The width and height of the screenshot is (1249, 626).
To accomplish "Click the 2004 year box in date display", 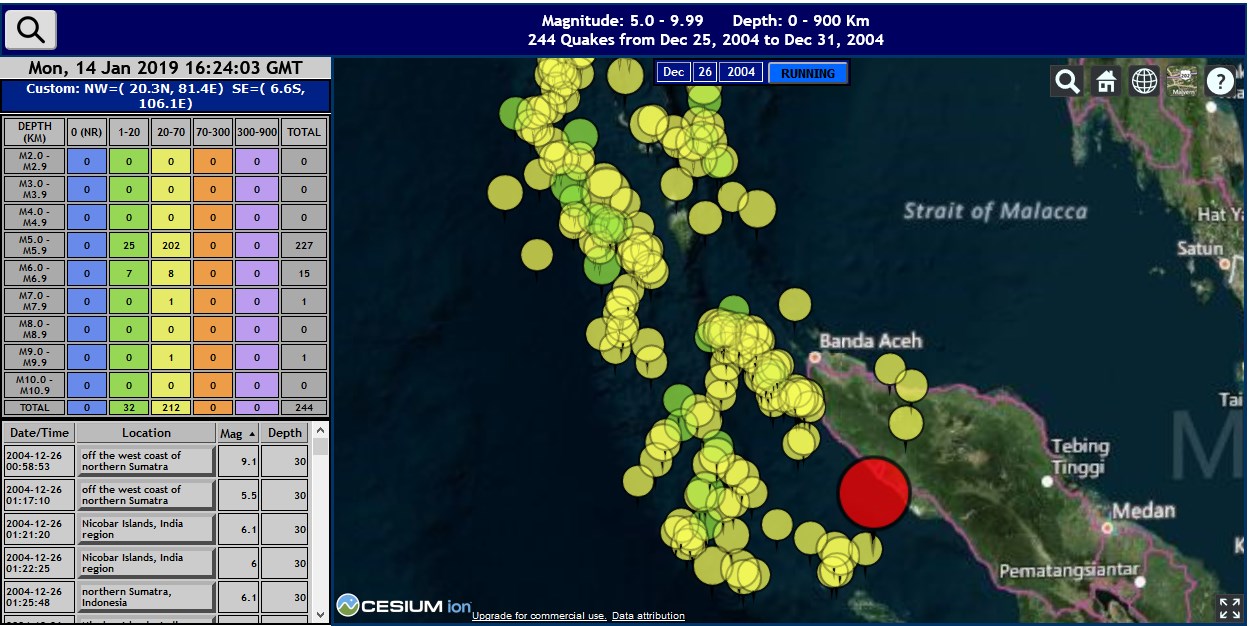I will pyautogui.click(x=741, y=72).
